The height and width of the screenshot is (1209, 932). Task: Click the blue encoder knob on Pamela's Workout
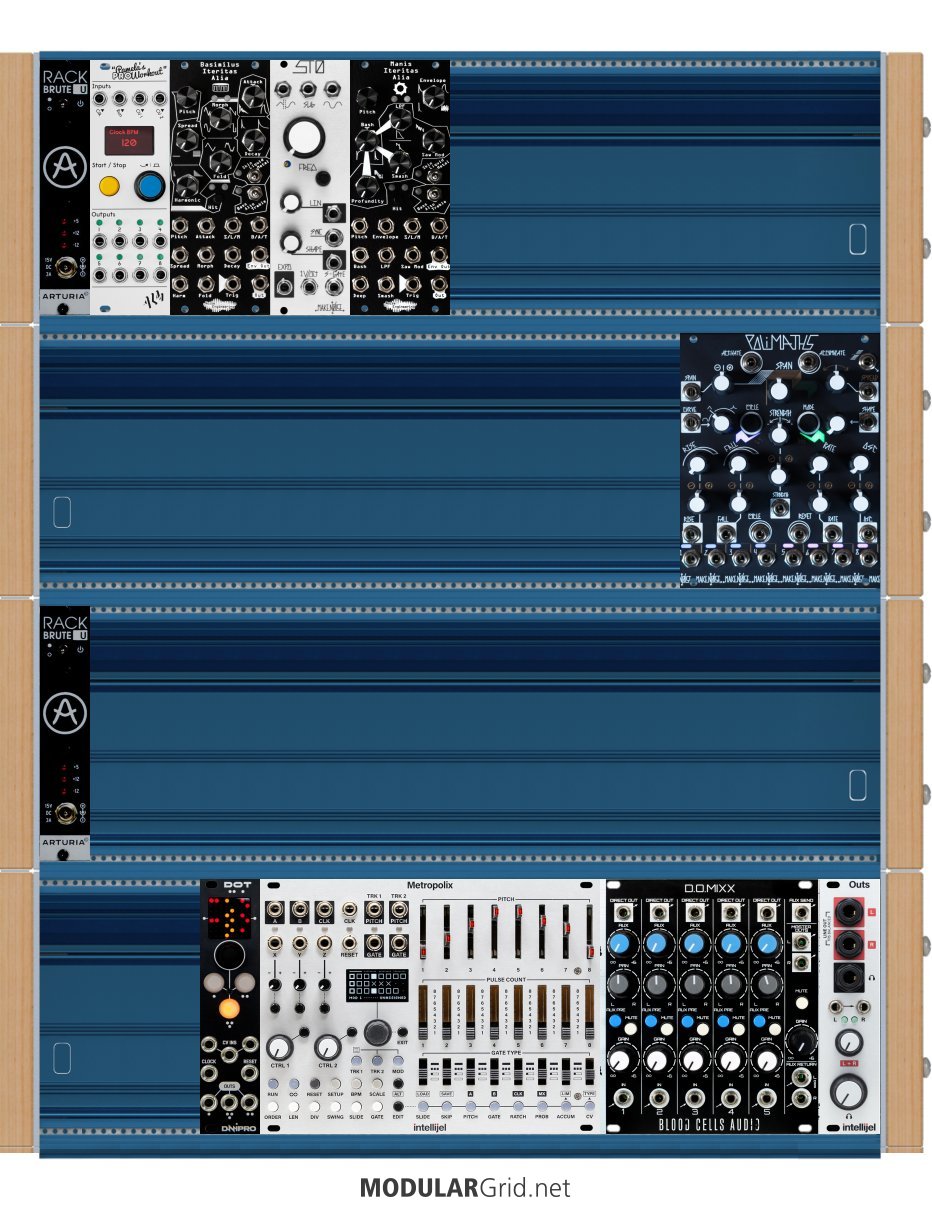pyautogui.click(x=150, y=186)
